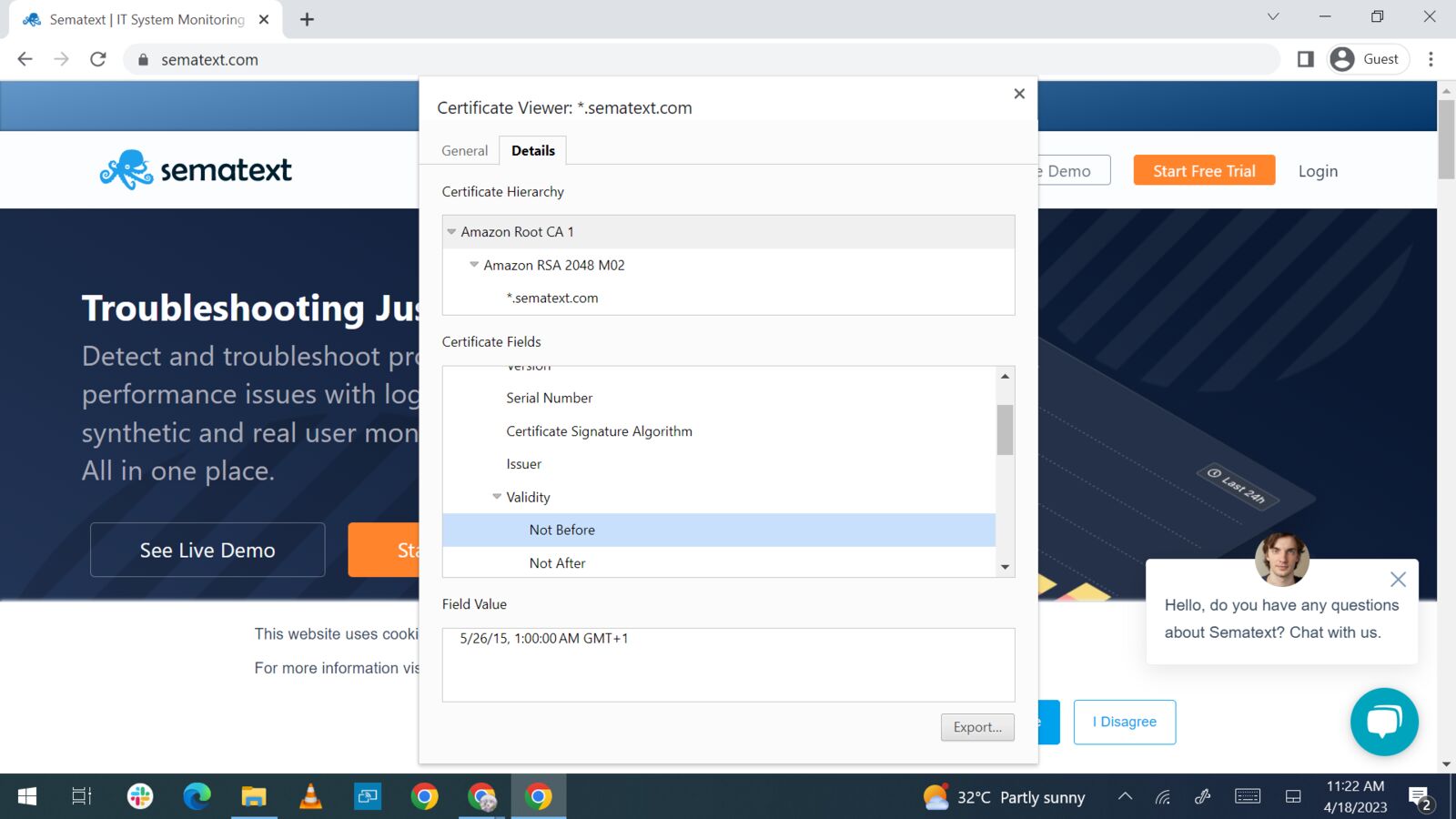Toggle the browser side panel
The width and height of the screenshot is (1456, 819).
click(1305, 59)
